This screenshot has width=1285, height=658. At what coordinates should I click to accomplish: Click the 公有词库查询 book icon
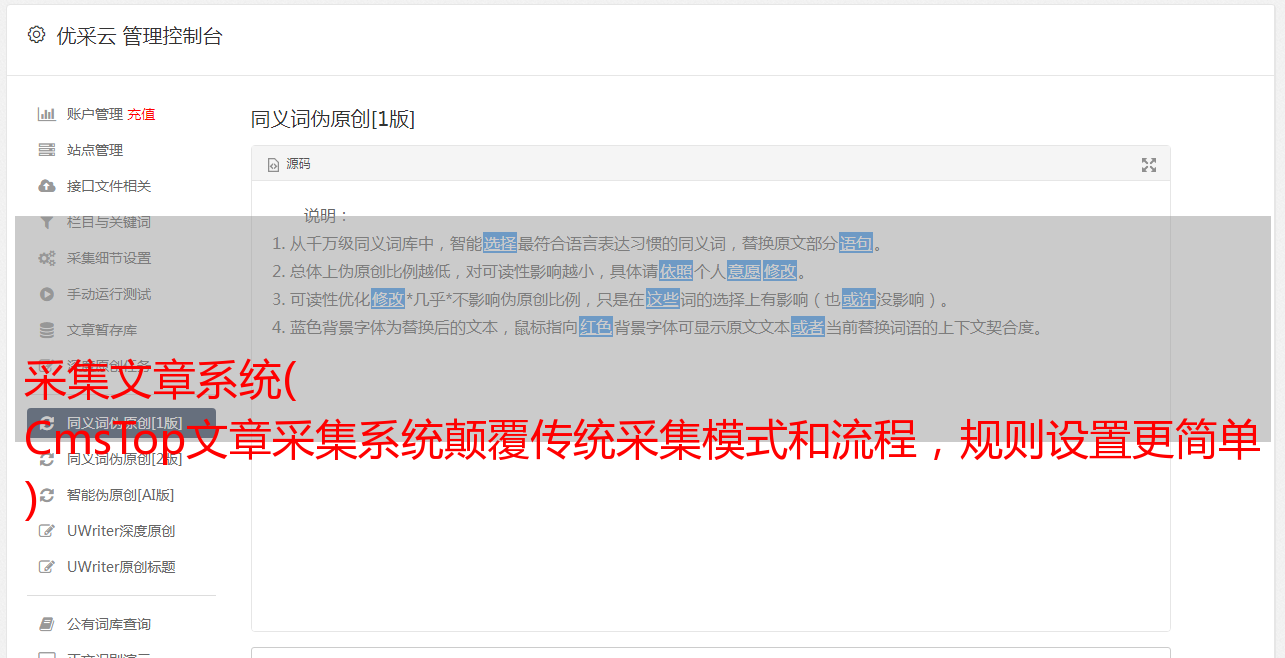[46, 624]
